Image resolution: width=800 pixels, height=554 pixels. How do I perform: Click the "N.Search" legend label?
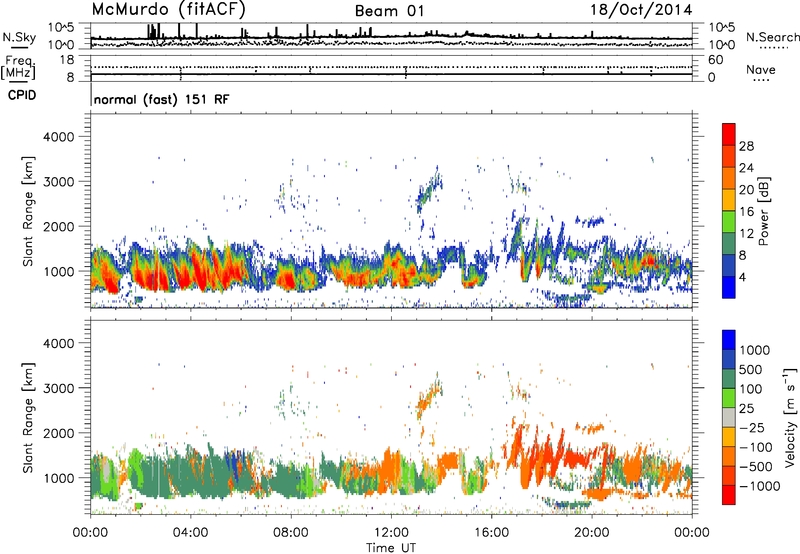click(772, 37)
